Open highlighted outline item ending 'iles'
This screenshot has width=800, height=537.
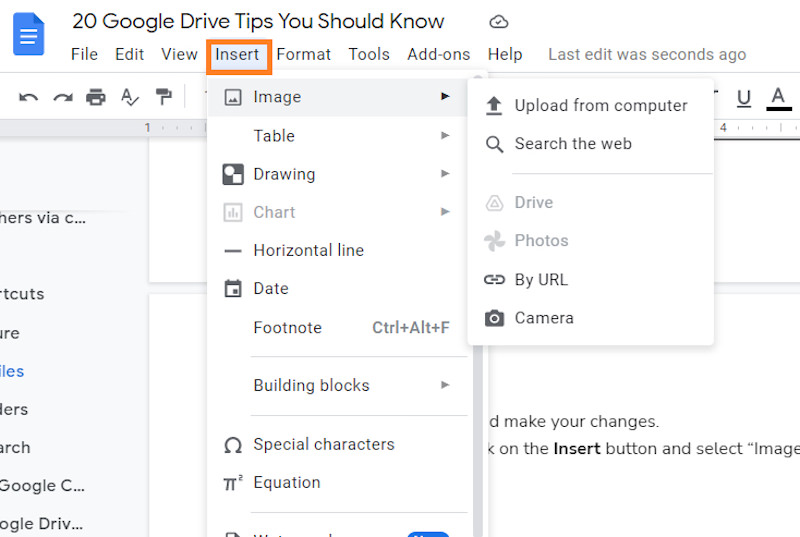pyautogui.click(x=12, y=371)
